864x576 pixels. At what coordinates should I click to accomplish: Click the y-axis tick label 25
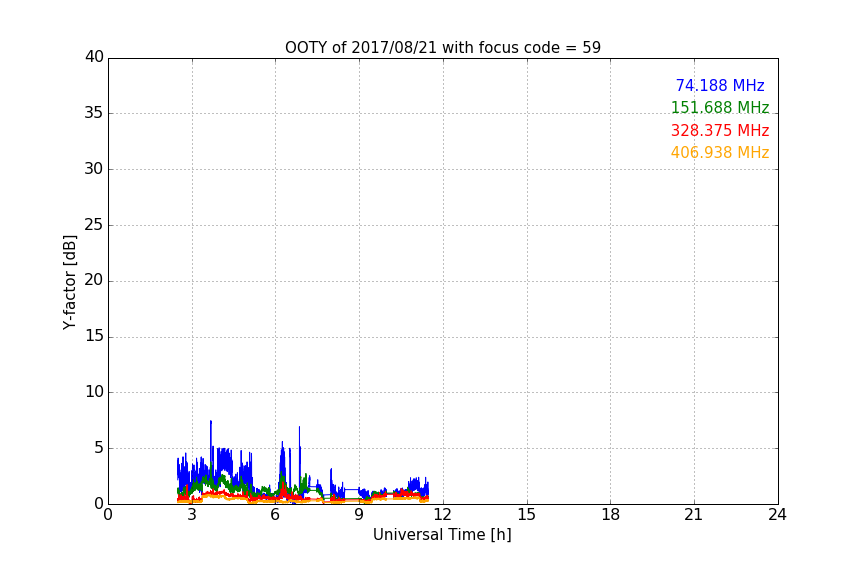click(x=94, y=225)
